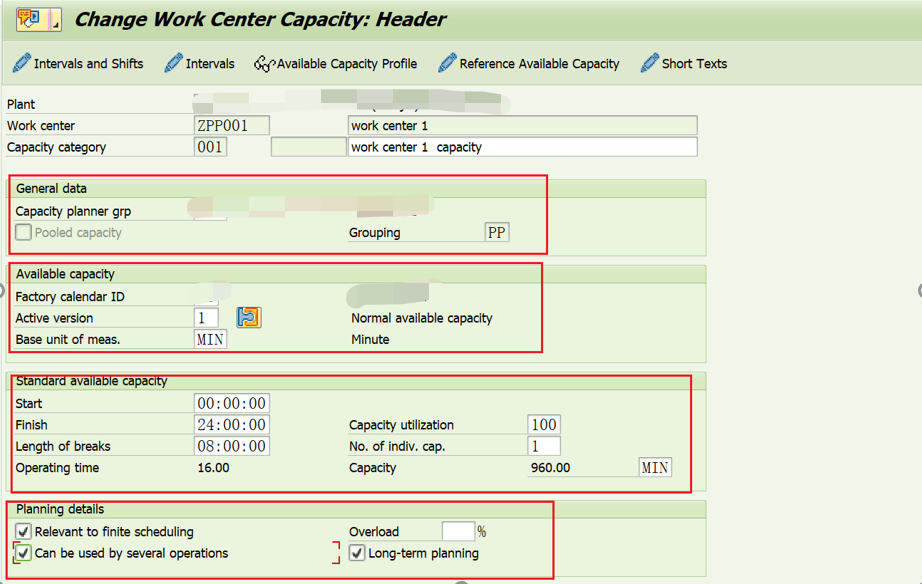922x584 pixels.
Task: Select the Planning details section header
Action: click(x=55, y=509)
